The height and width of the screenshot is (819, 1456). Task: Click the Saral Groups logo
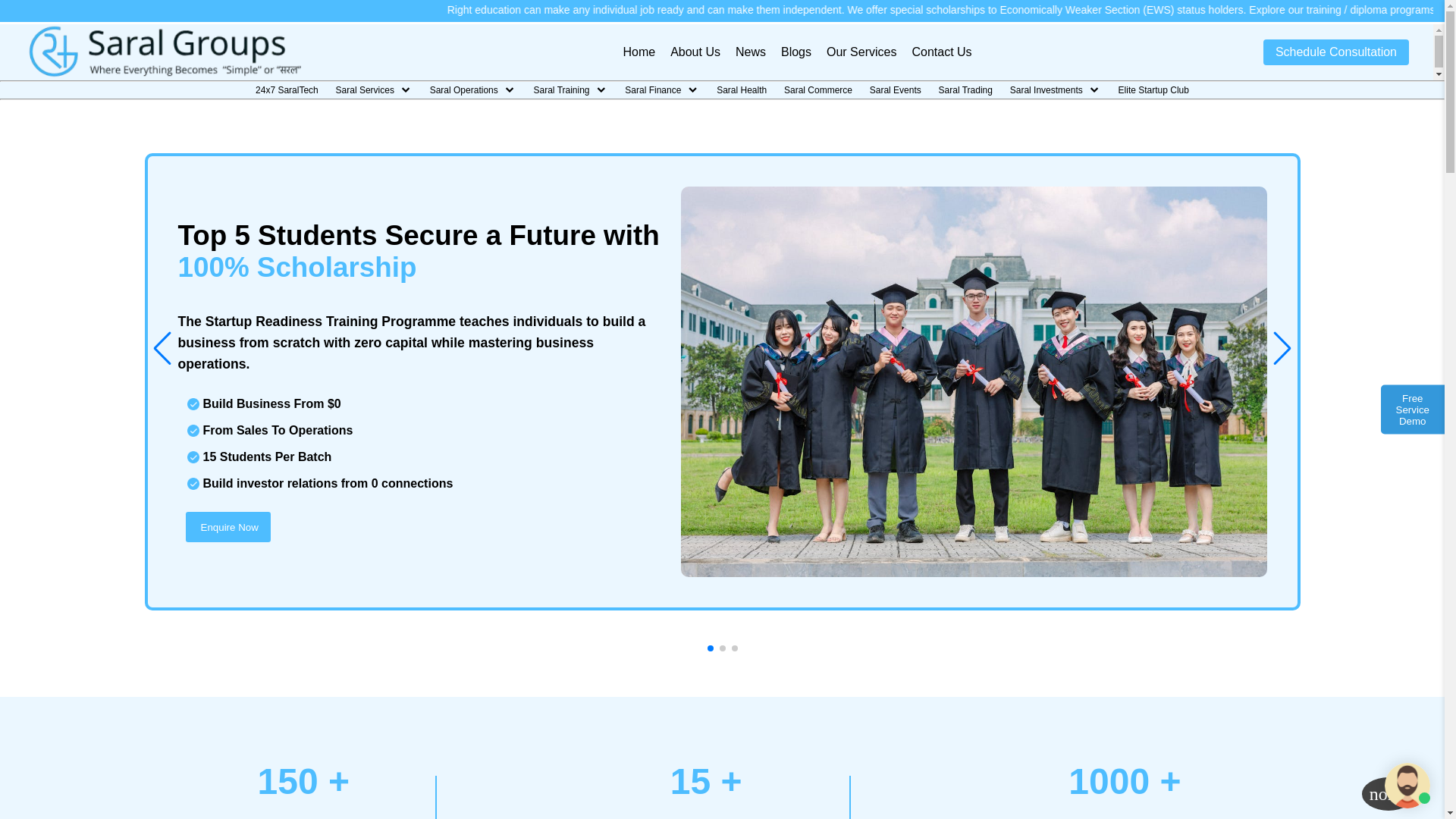point(165,52)
